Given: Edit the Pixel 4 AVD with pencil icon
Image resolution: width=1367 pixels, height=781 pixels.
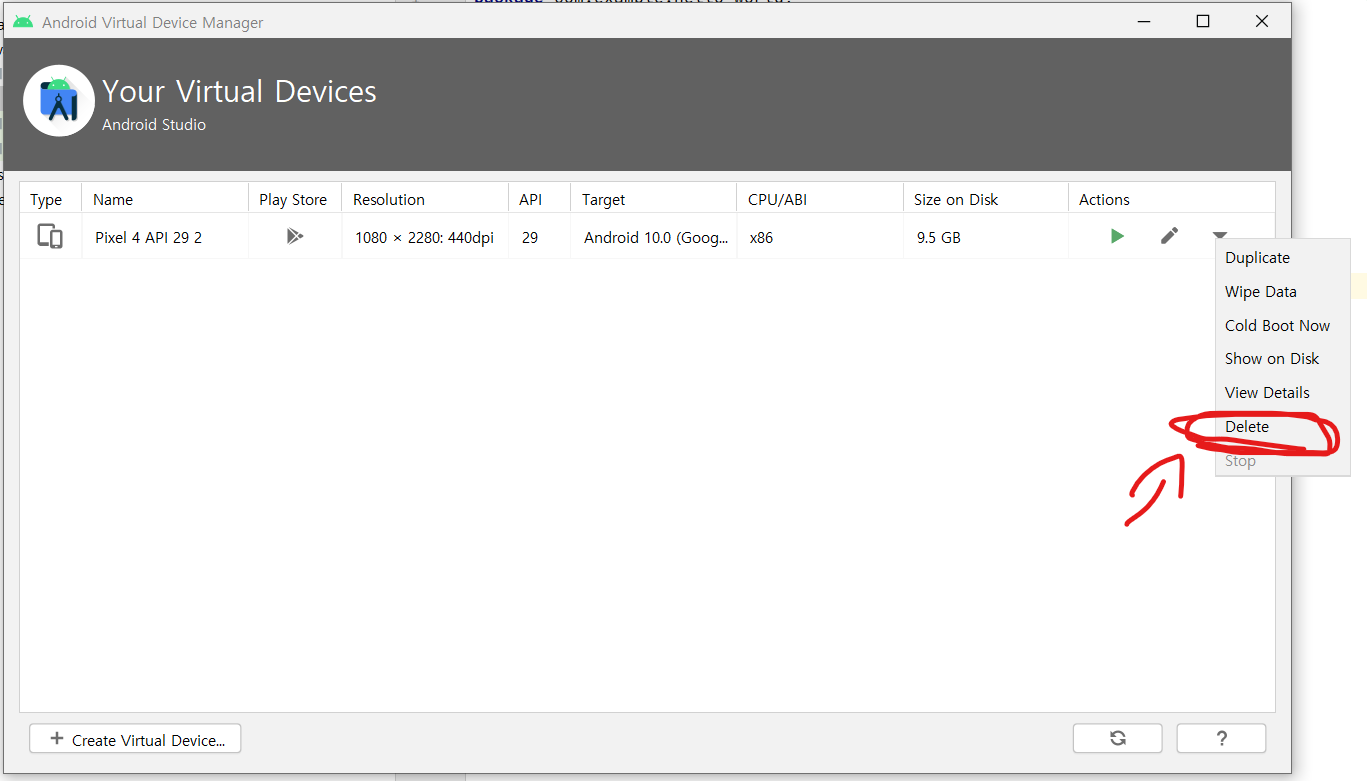Looking at the screenshot, I should pos(1169,236).
